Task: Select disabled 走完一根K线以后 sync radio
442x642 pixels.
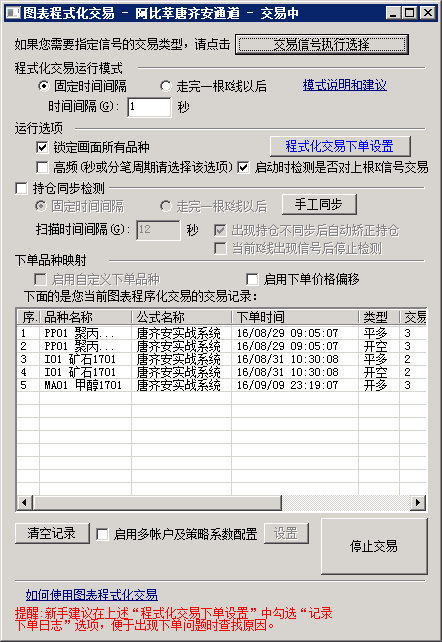Action: 166,206
